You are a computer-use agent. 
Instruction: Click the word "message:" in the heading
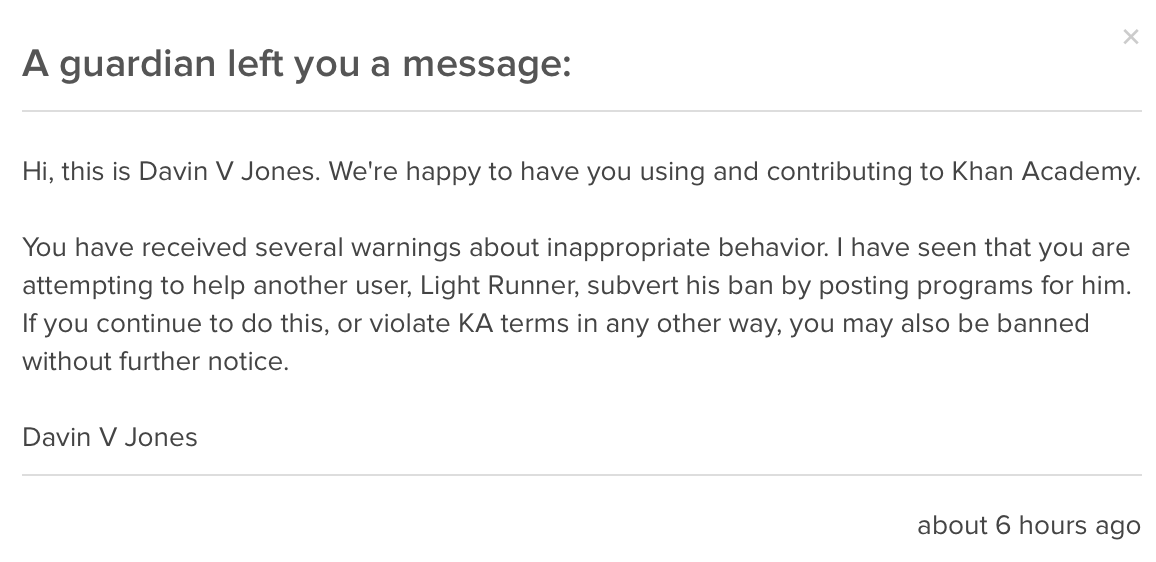pos(486,64)
